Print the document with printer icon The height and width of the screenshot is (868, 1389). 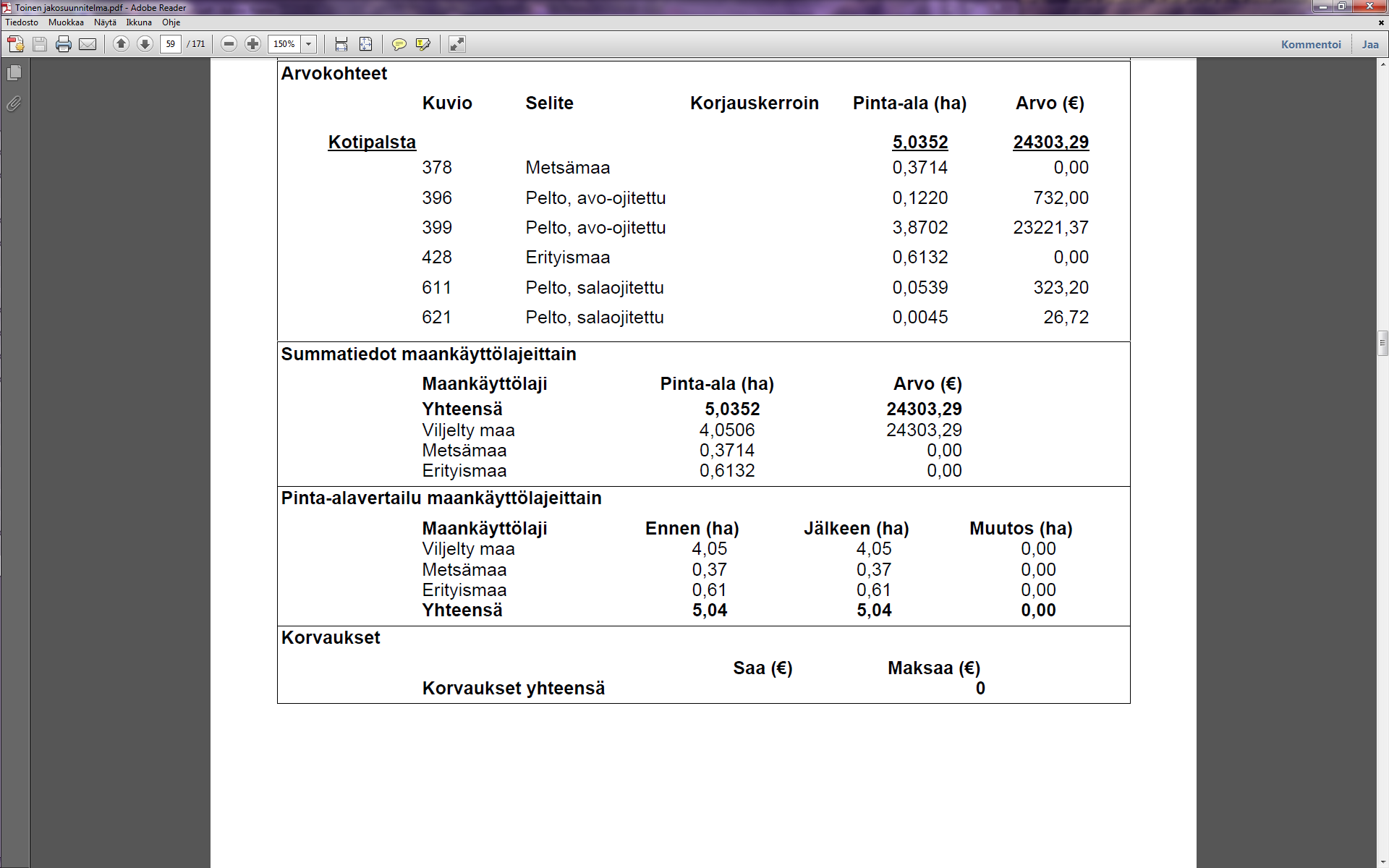point(64,44)
